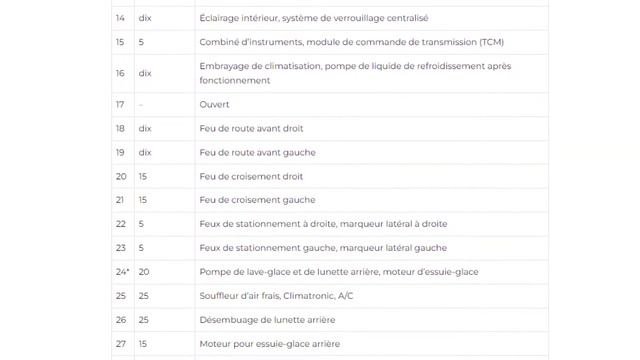The image size is (640, 360).
Task: Click the dash amperage cell in row 17
Action: (164, 105)
